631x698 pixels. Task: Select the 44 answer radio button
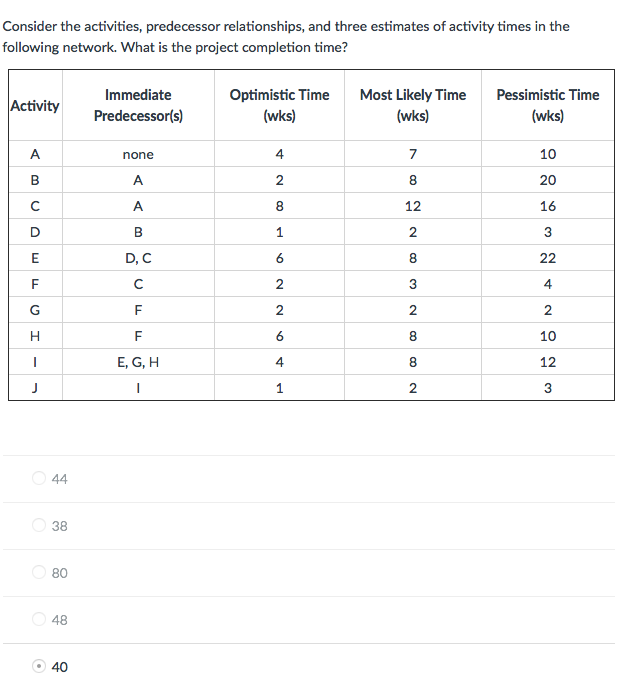(39, 479)
